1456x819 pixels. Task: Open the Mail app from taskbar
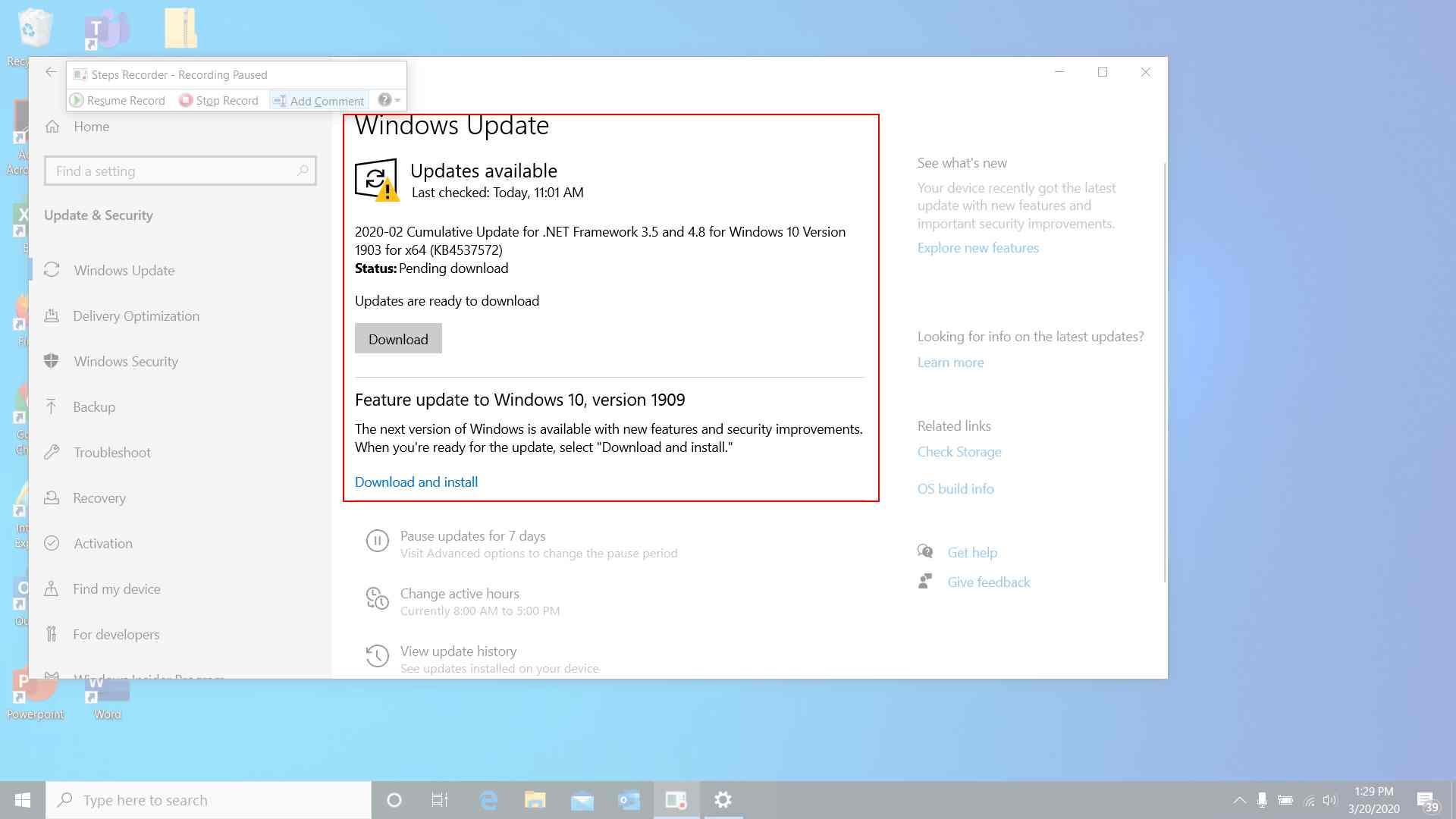click(582, 800)
